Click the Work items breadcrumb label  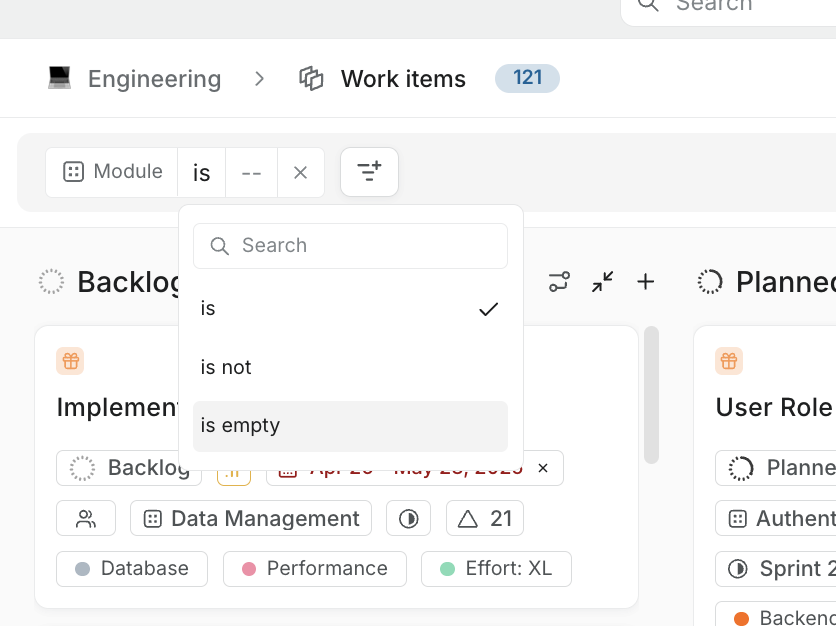click(403, 79)
